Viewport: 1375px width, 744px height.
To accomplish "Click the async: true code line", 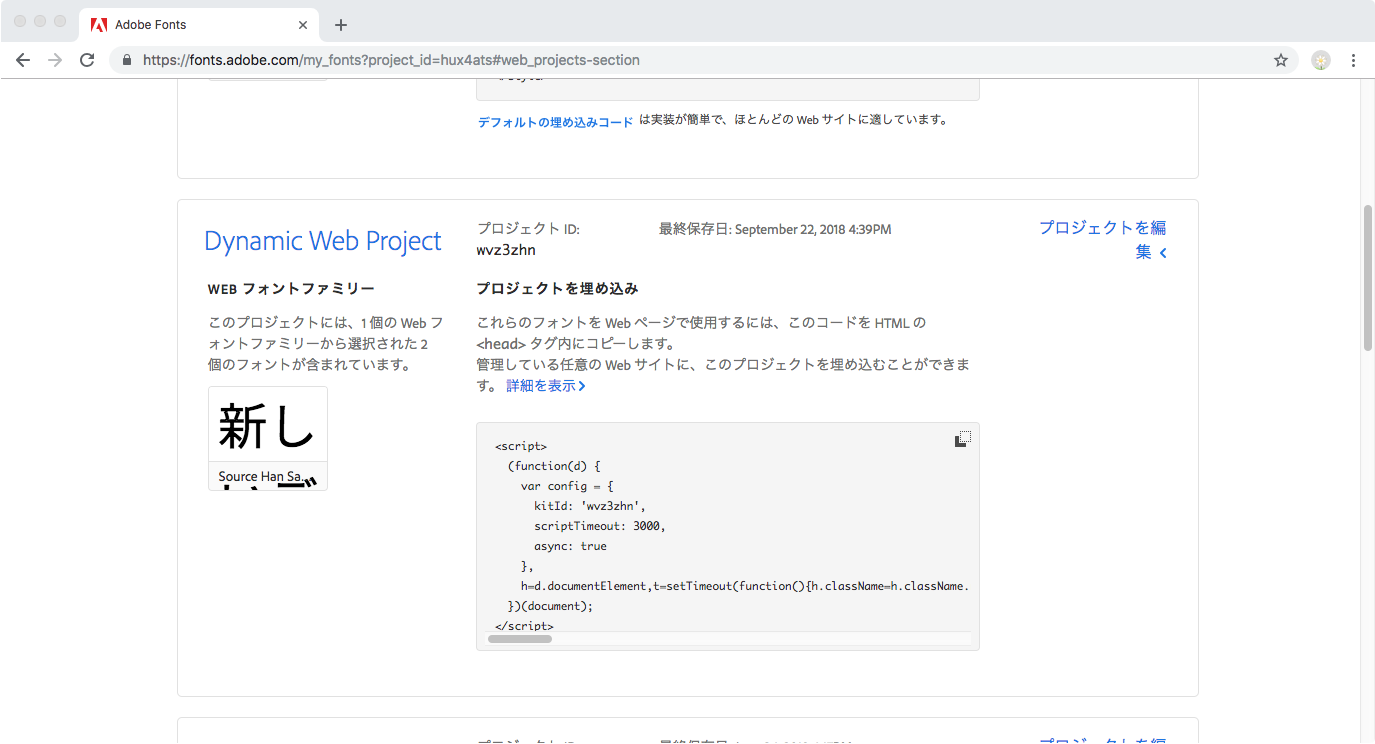I will (570, 546).
